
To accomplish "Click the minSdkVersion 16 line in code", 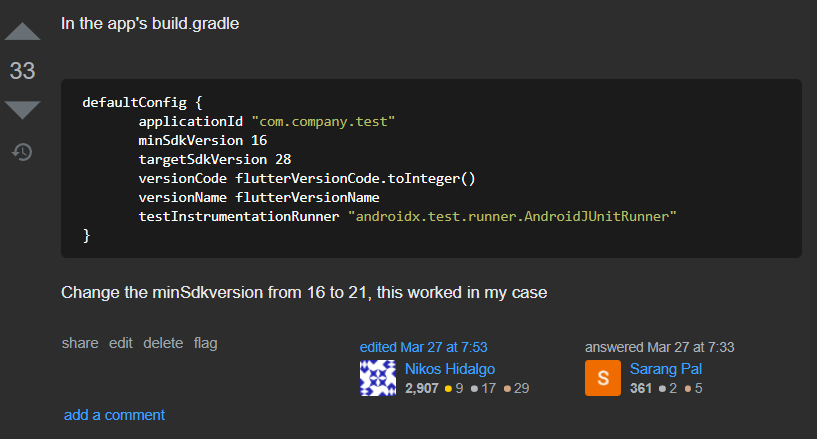I will coord(203,141).
